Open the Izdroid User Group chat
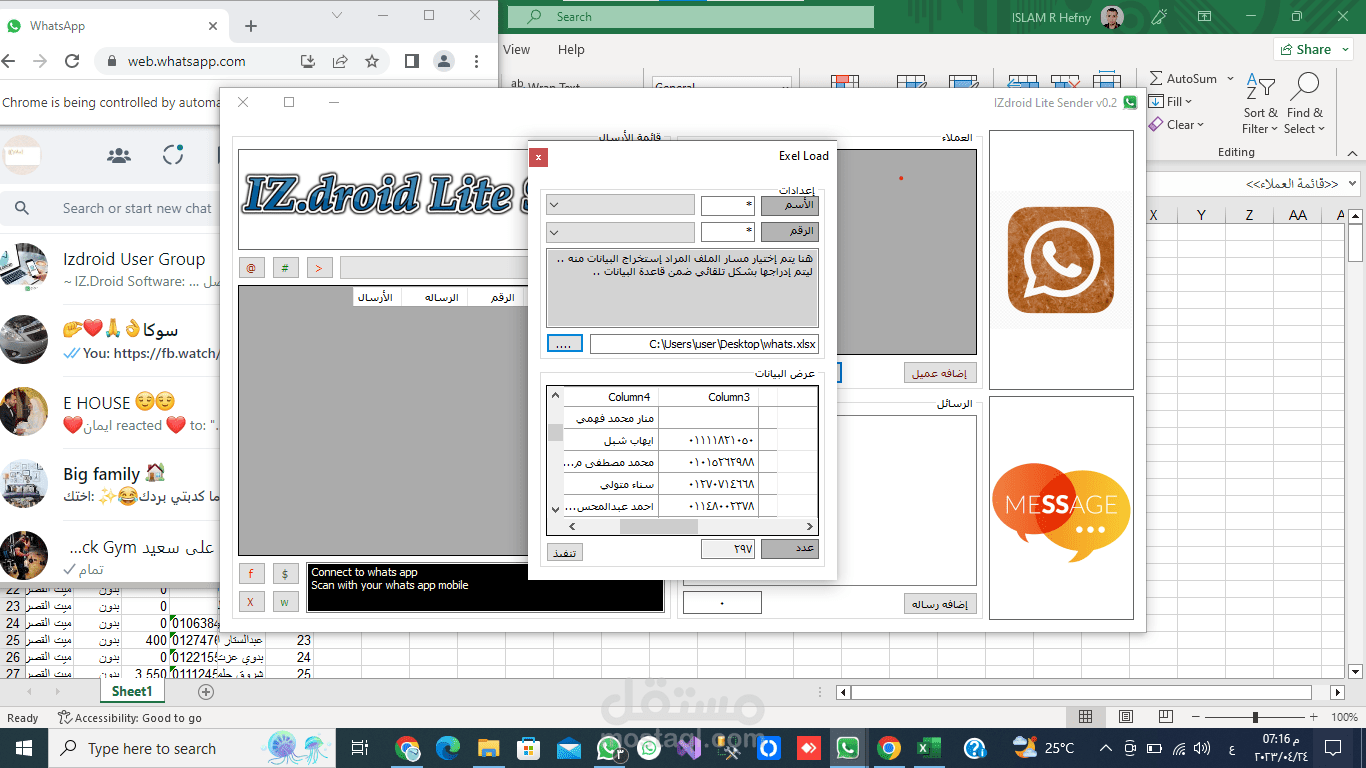The height and width of the screenshot is (768, 1366). (x=110, y=269)
